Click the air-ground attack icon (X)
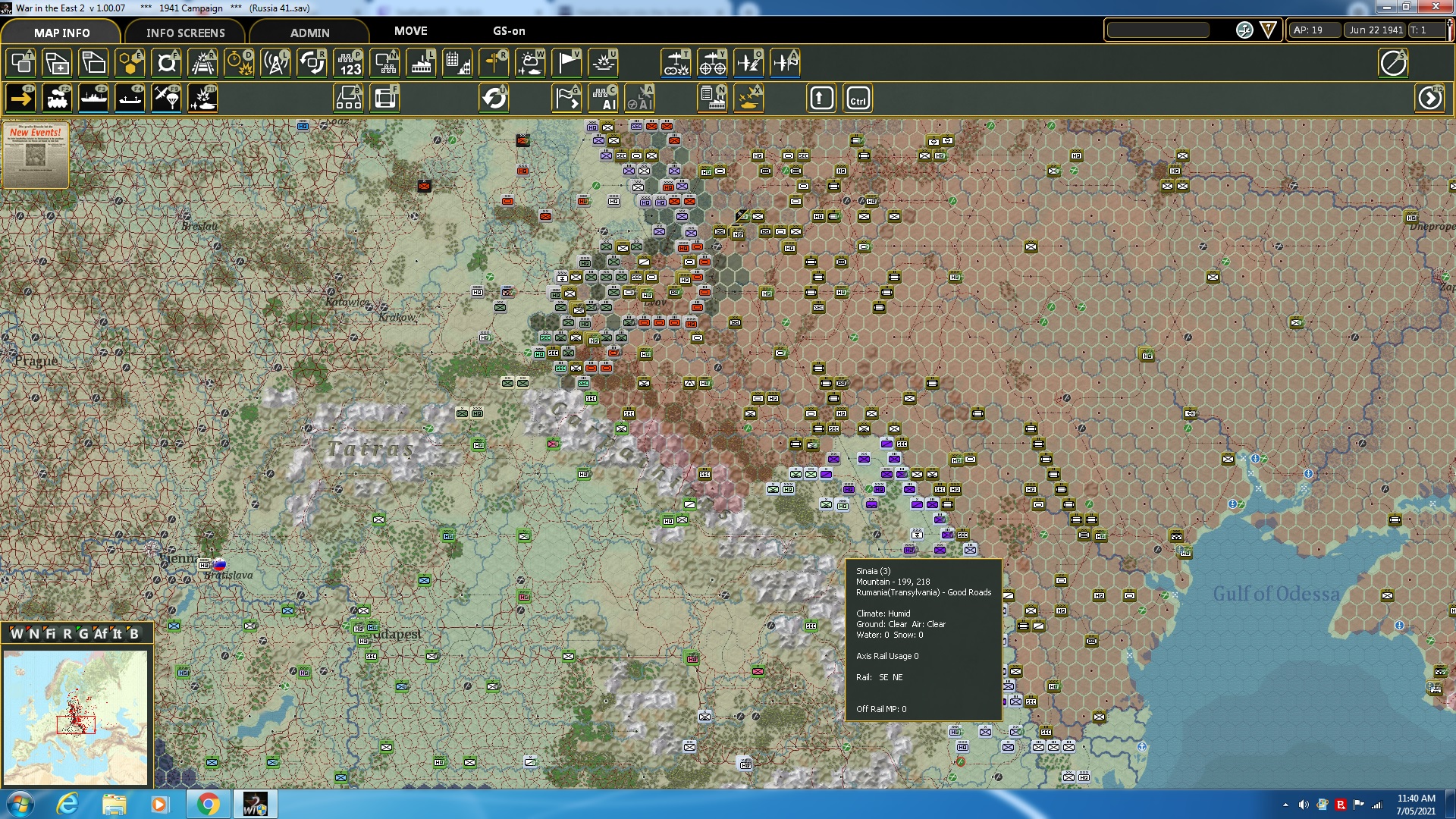The image size is (1456, 819). pyautogui.click(x=749, y=99)
